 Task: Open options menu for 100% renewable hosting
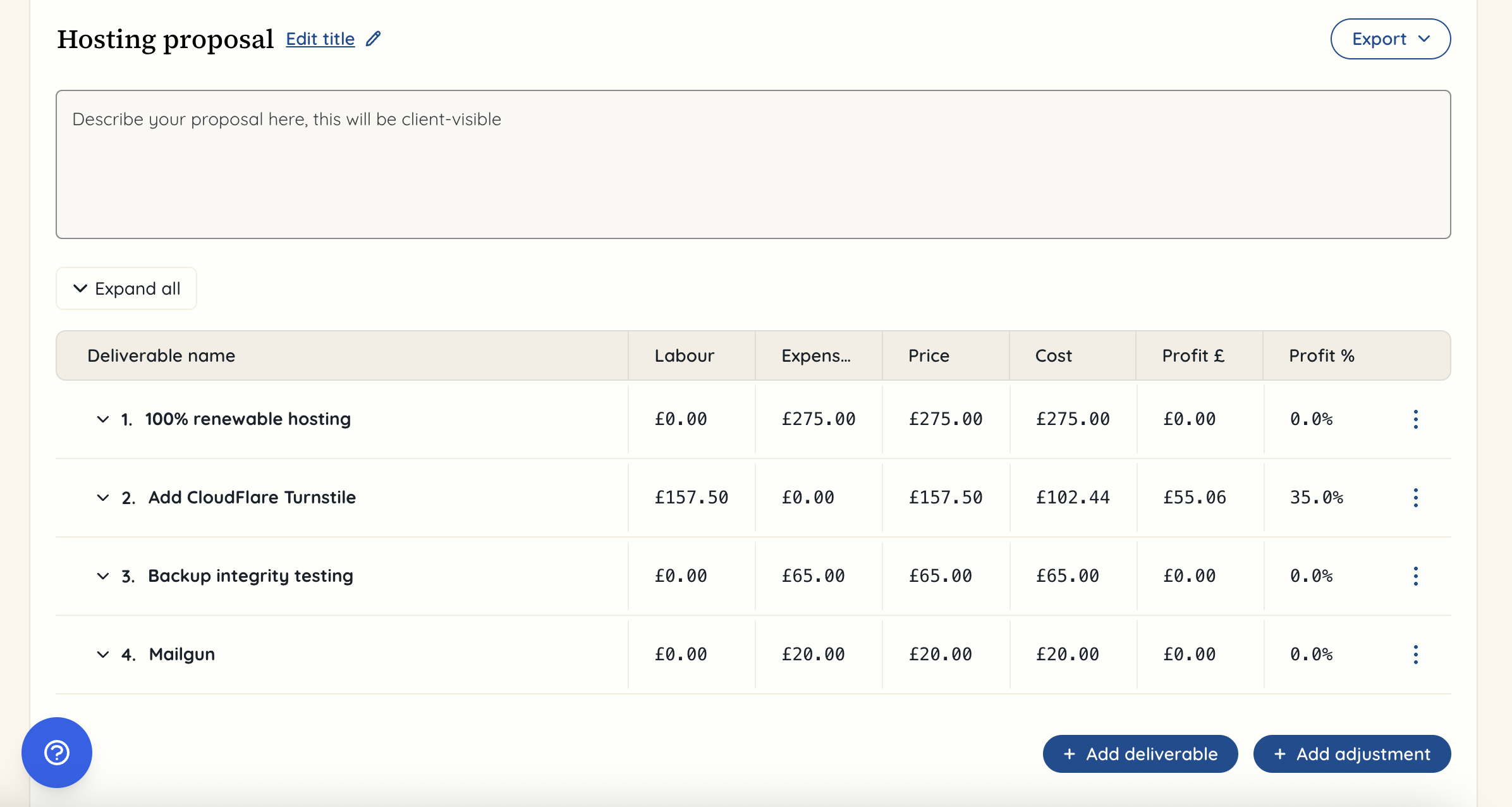point(1416,419)
